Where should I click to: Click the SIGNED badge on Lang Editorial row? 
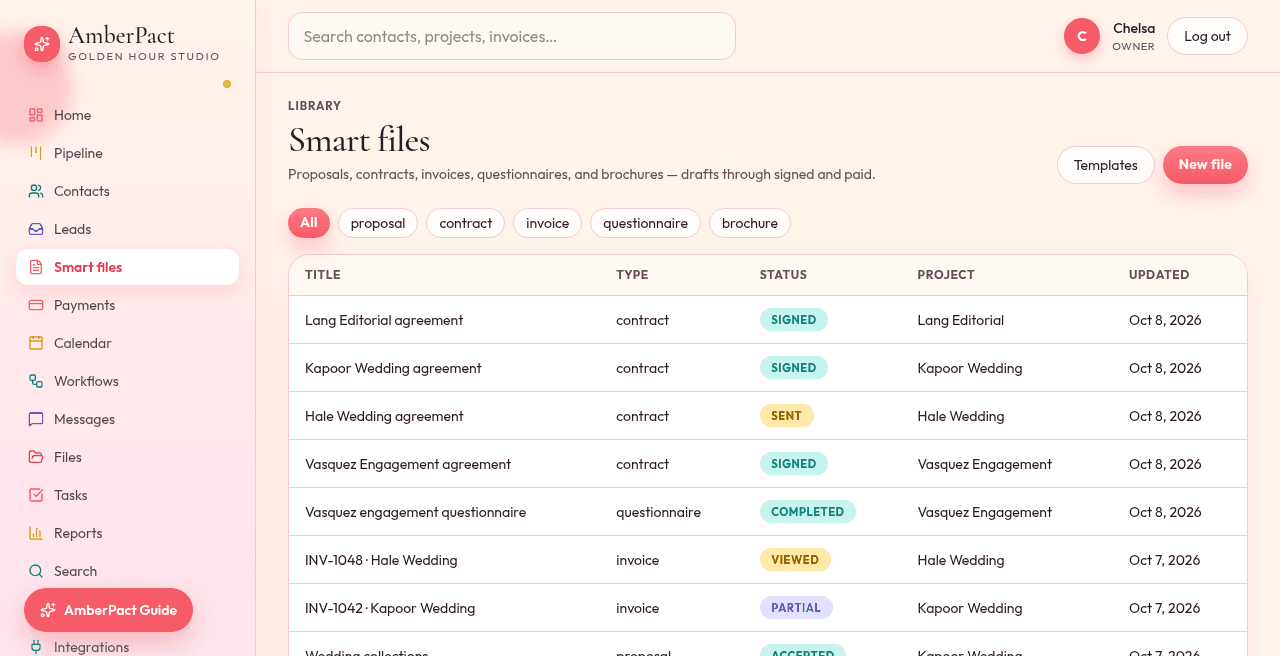794,320
